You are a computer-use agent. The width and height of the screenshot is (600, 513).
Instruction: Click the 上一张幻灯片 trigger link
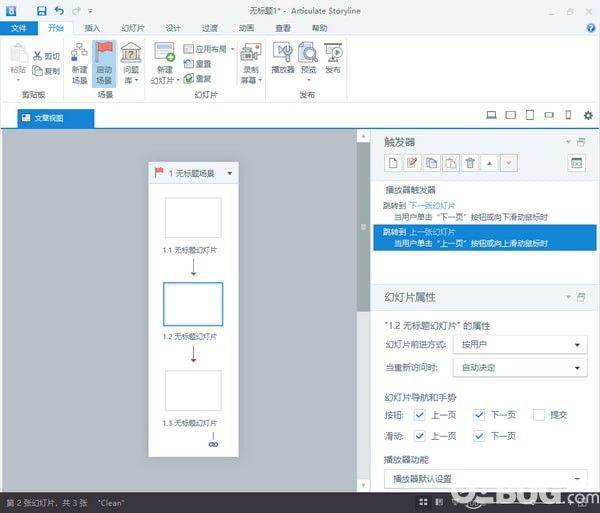[x=432, y=232]
